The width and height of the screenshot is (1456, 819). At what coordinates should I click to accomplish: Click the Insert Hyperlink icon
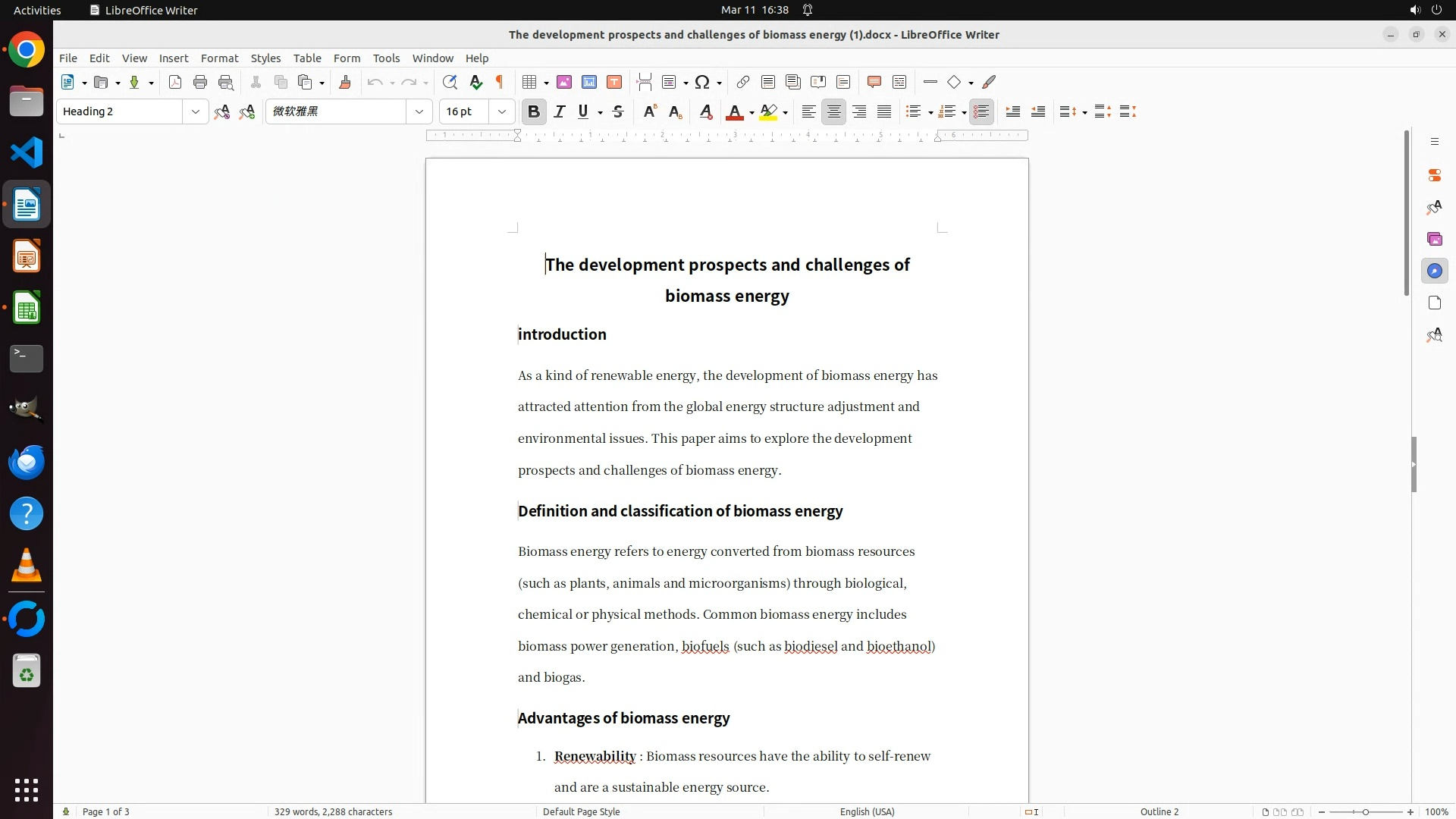pyautogui.click(x=743, y=83)
